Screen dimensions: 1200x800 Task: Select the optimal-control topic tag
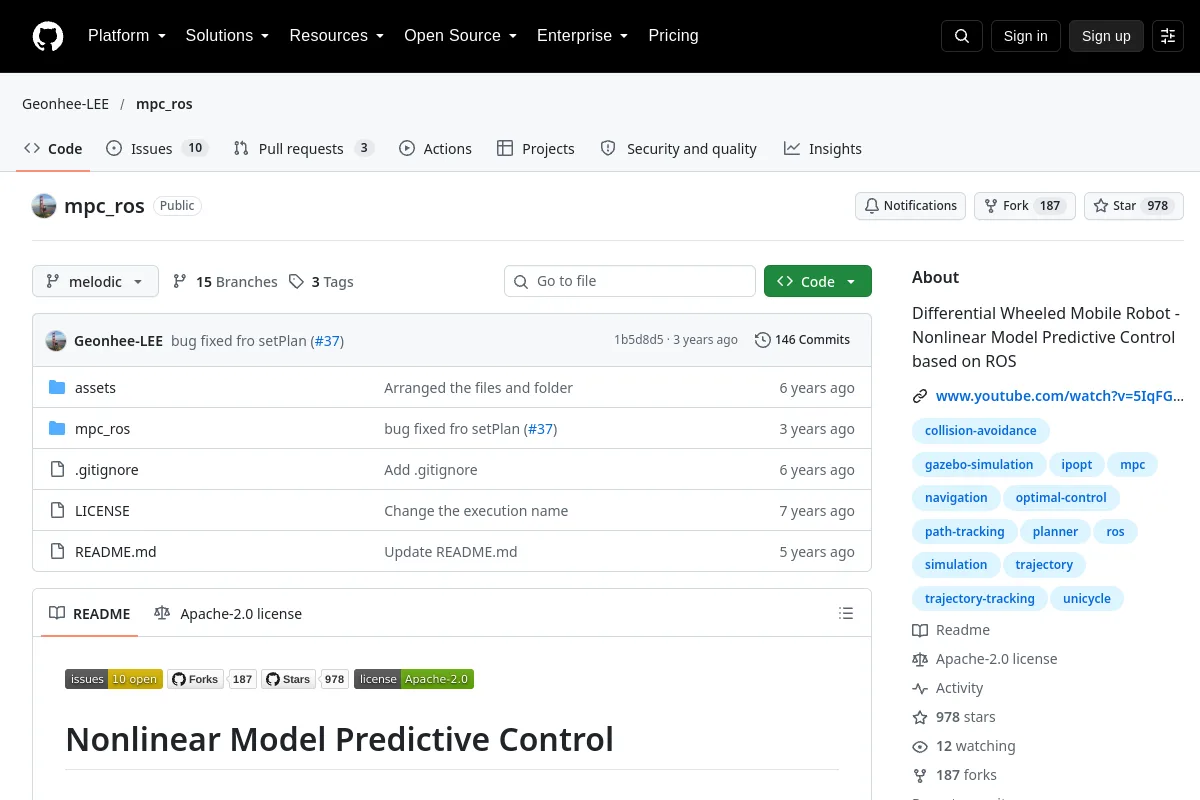1061,498
